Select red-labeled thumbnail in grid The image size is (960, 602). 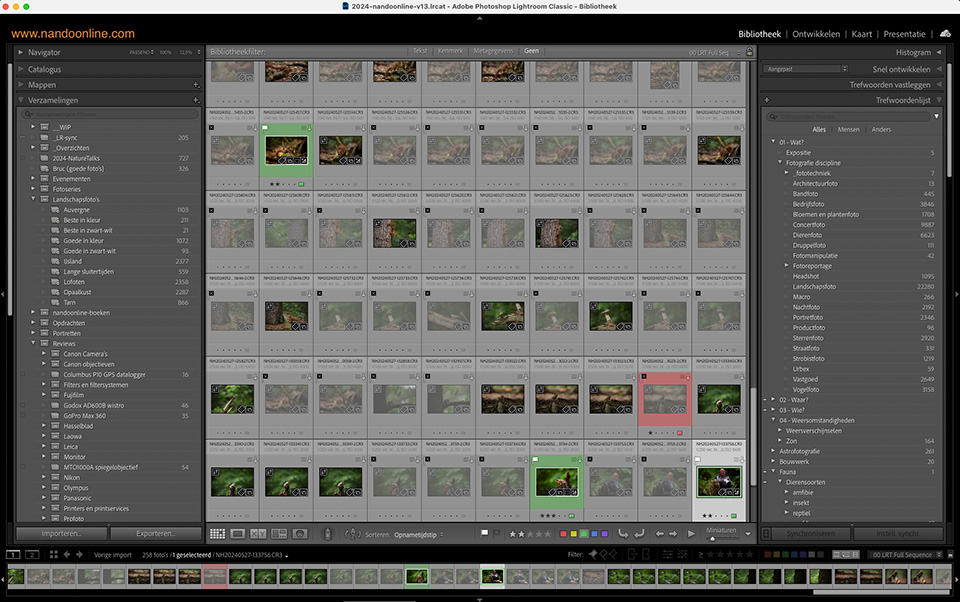tap(665, 399)
